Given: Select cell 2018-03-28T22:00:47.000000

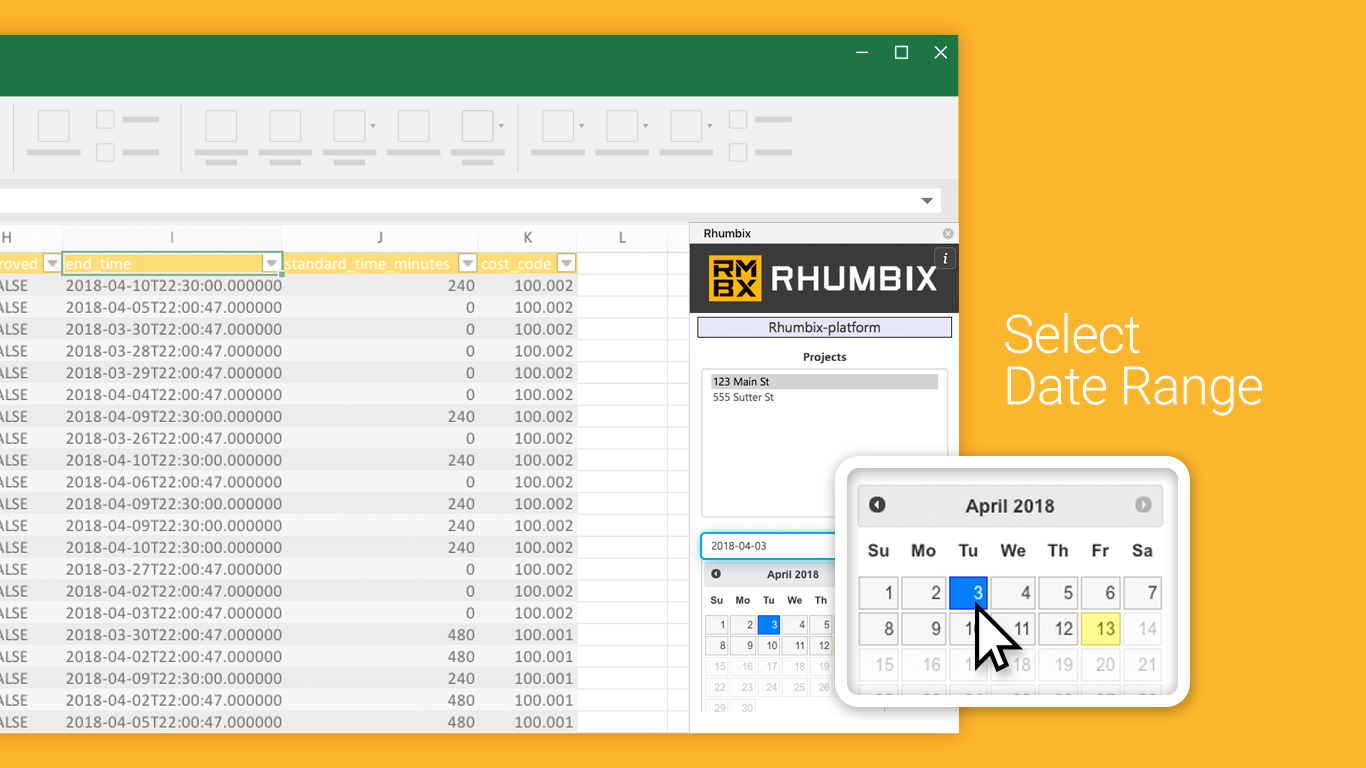Looking at the screenshot, I should point(172,351).
